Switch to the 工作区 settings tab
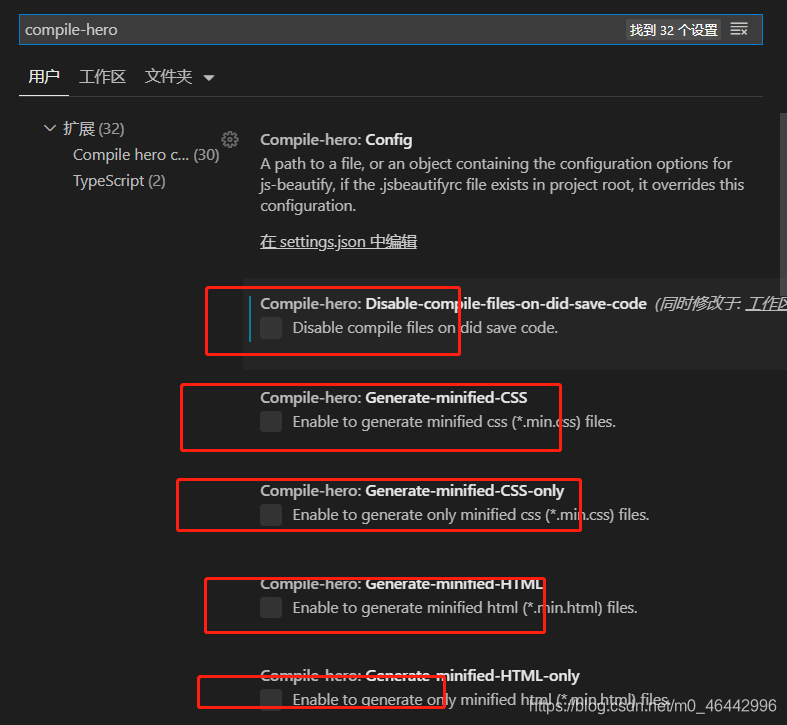Screen dimensions: 787x725 click(102, 77)
